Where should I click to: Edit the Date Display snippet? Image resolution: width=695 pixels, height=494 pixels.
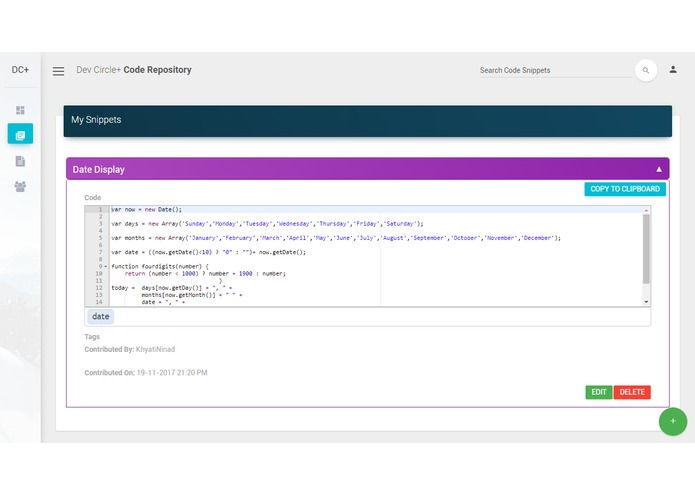[x=599, y=392]
